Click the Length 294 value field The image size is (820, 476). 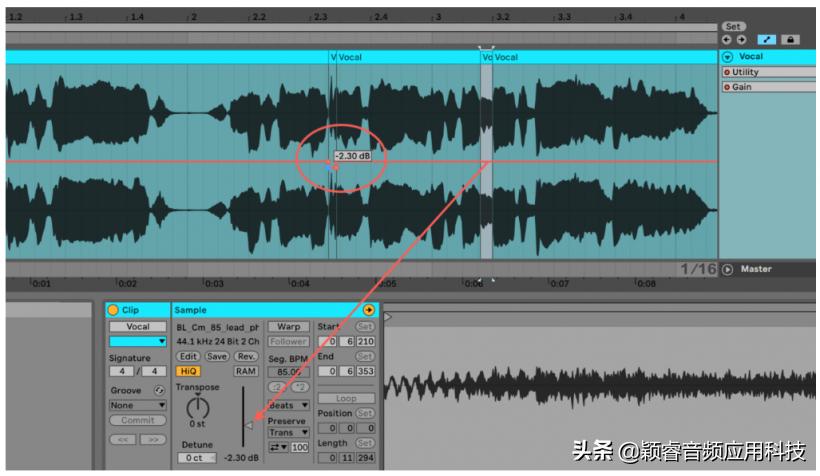pyautogui.click(x=365, y=458)
